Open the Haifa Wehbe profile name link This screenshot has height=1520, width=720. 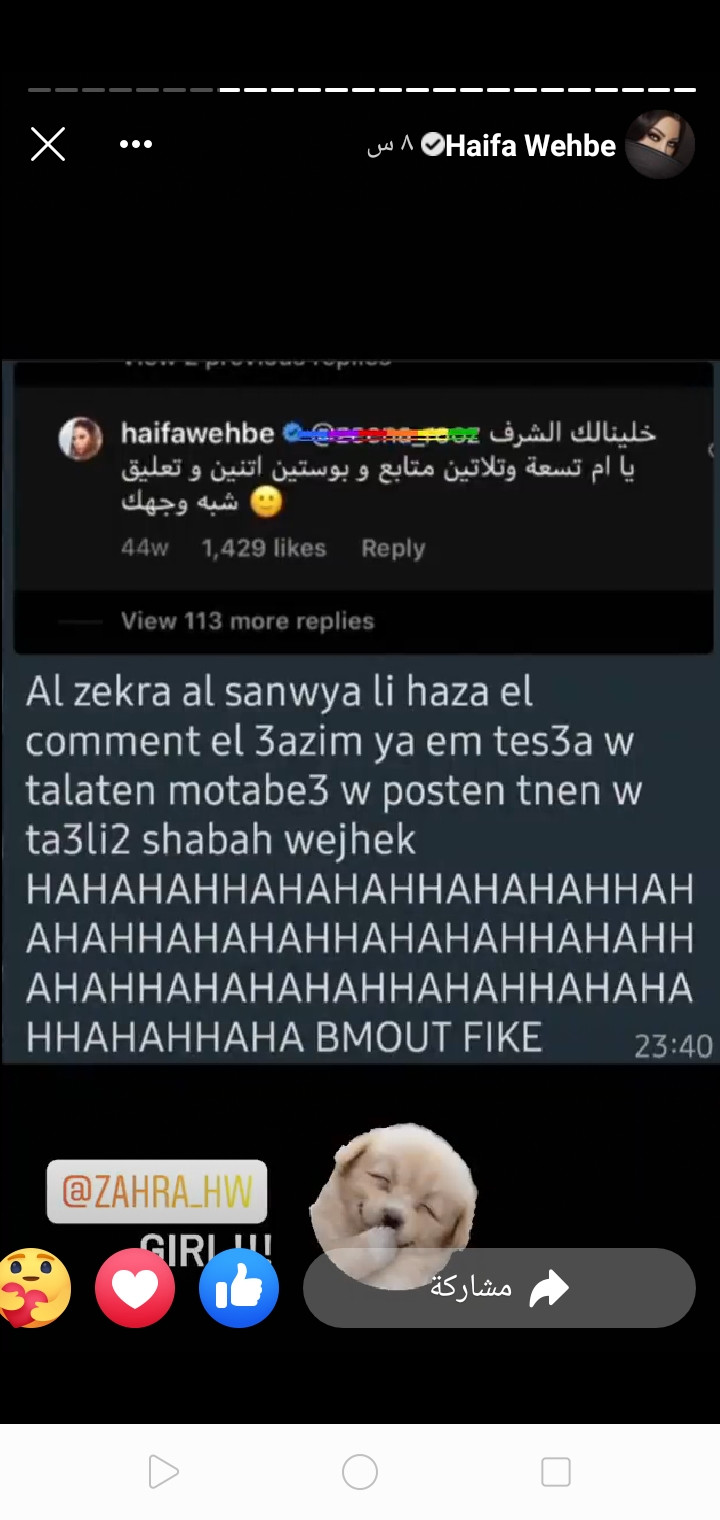[531, 146]
